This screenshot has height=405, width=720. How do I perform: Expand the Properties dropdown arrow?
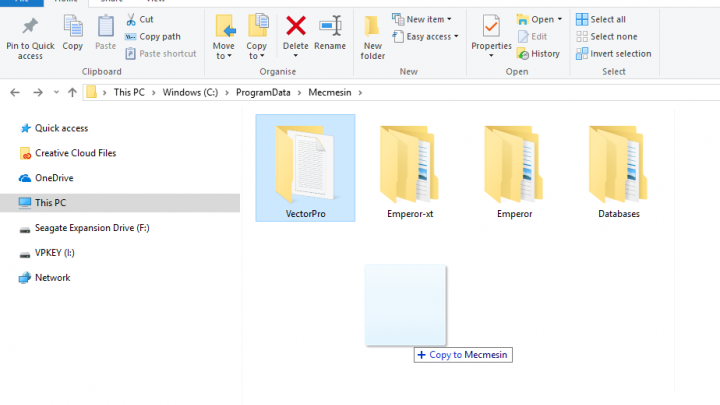coord(491,56)
